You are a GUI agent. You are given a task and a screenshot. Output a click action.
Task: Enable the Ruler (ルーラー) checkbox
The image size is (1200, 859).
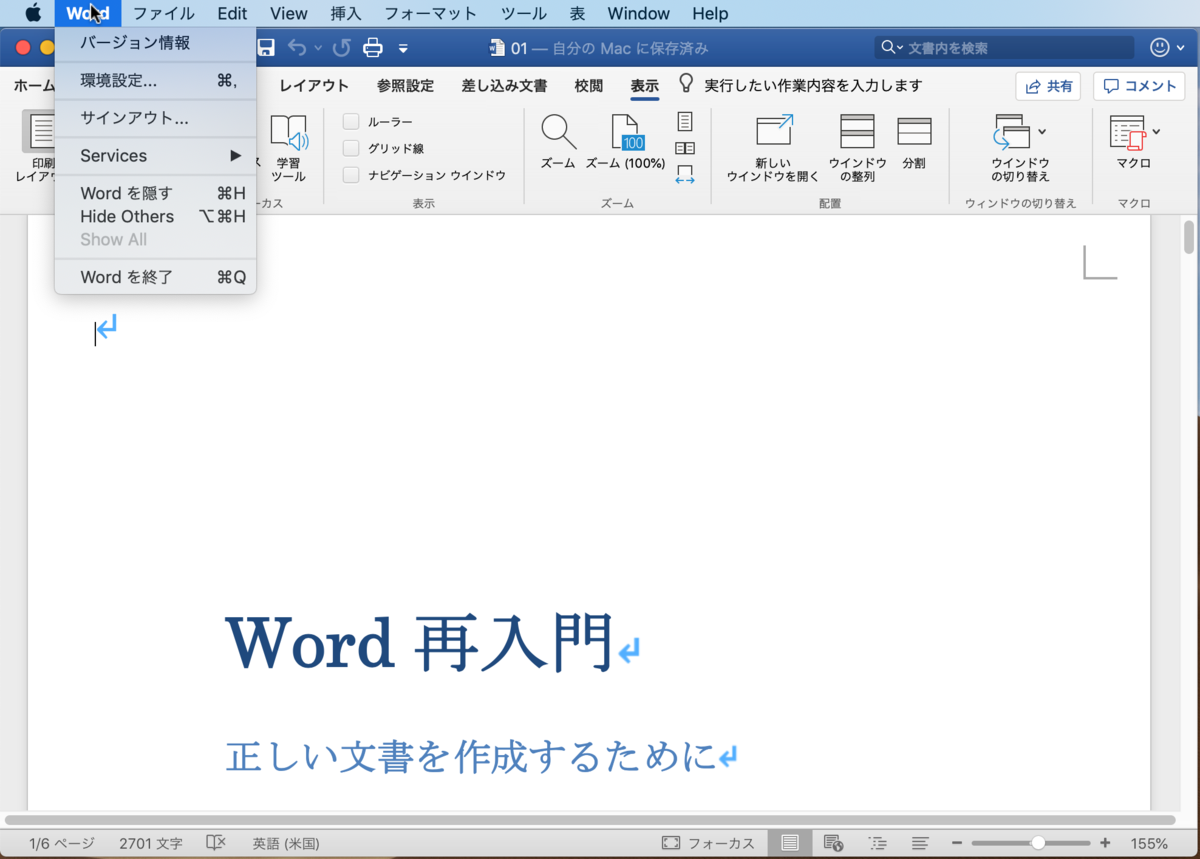pyautogui.click(x=351, y=121)
